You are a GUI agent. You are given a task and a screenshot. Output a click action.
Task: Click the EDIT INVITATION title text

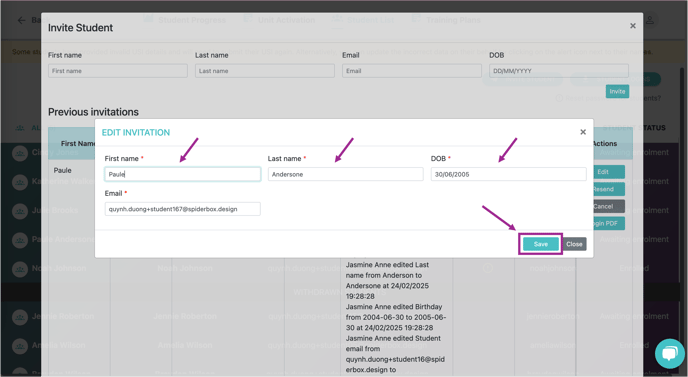(136, 133)
